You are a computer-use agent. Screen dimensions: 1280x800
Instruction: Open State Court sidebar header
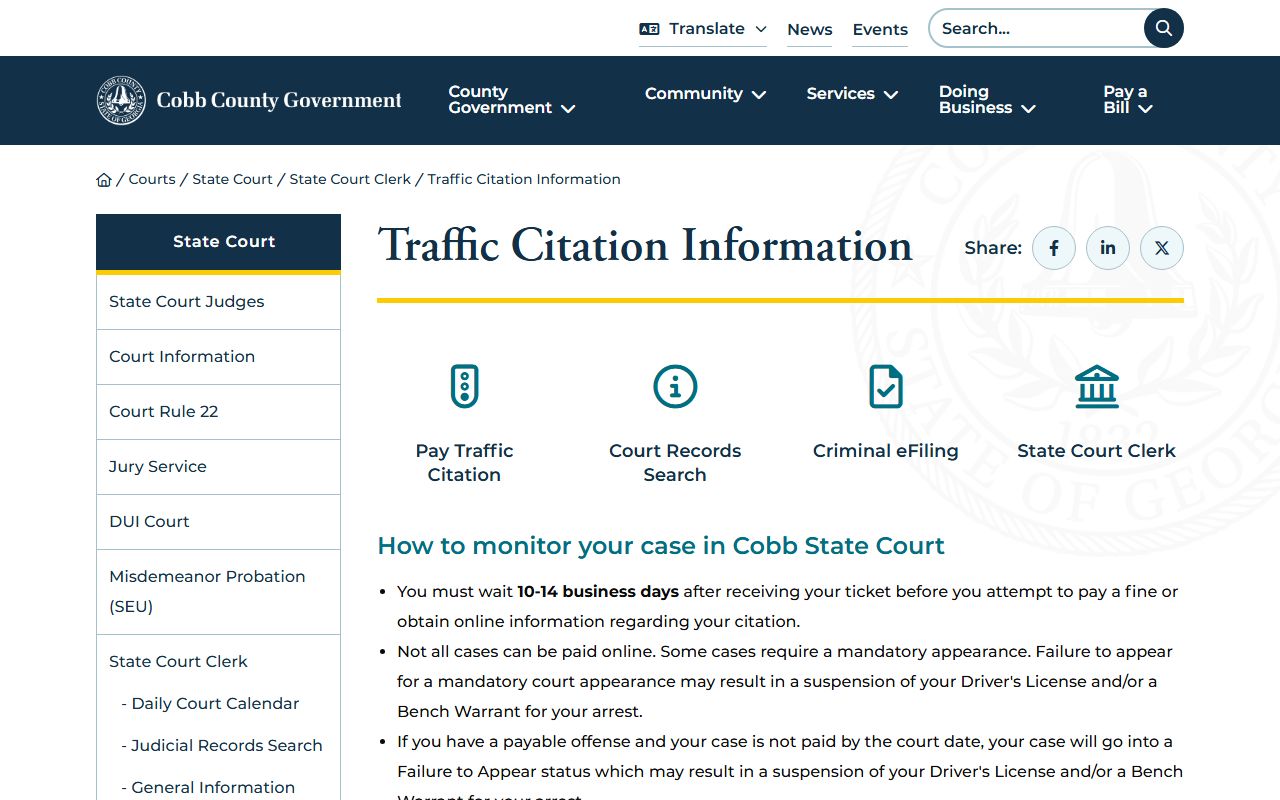(x=218, y=241)
